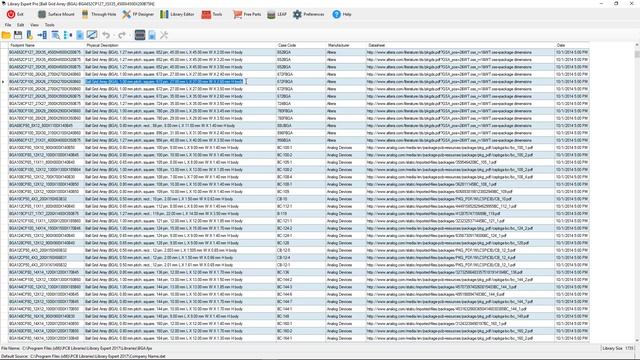This screenshot has width=640, height=360.
Task: Click the blue arrow import icon
Action: tap(42, 35)
